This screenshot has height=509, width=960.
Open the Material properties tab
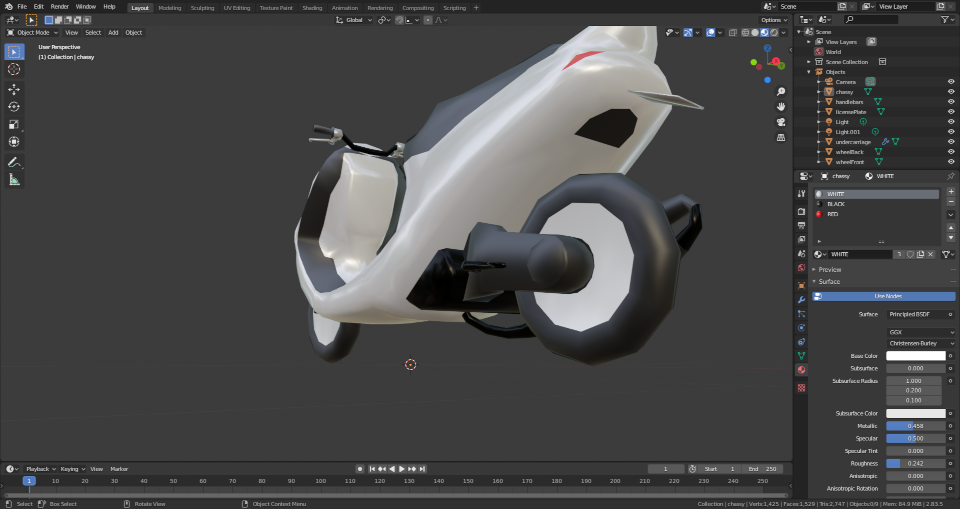click(x=801, y=369)
